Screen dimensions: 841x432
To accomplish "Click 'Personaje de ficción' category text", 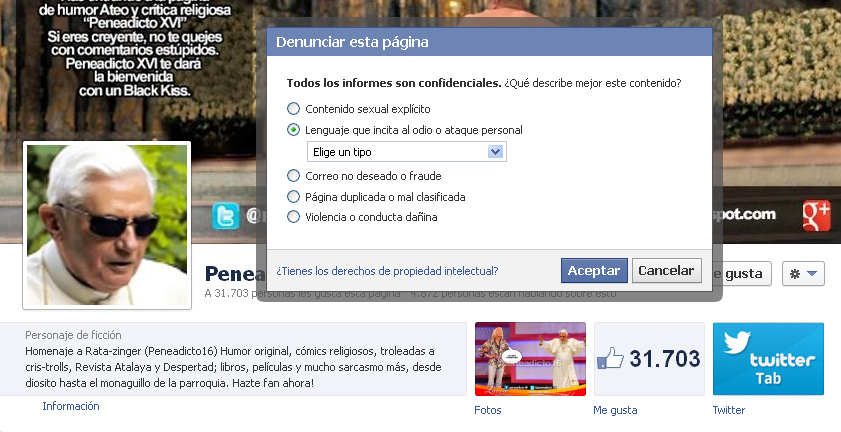I will click(x=73, y=335).
